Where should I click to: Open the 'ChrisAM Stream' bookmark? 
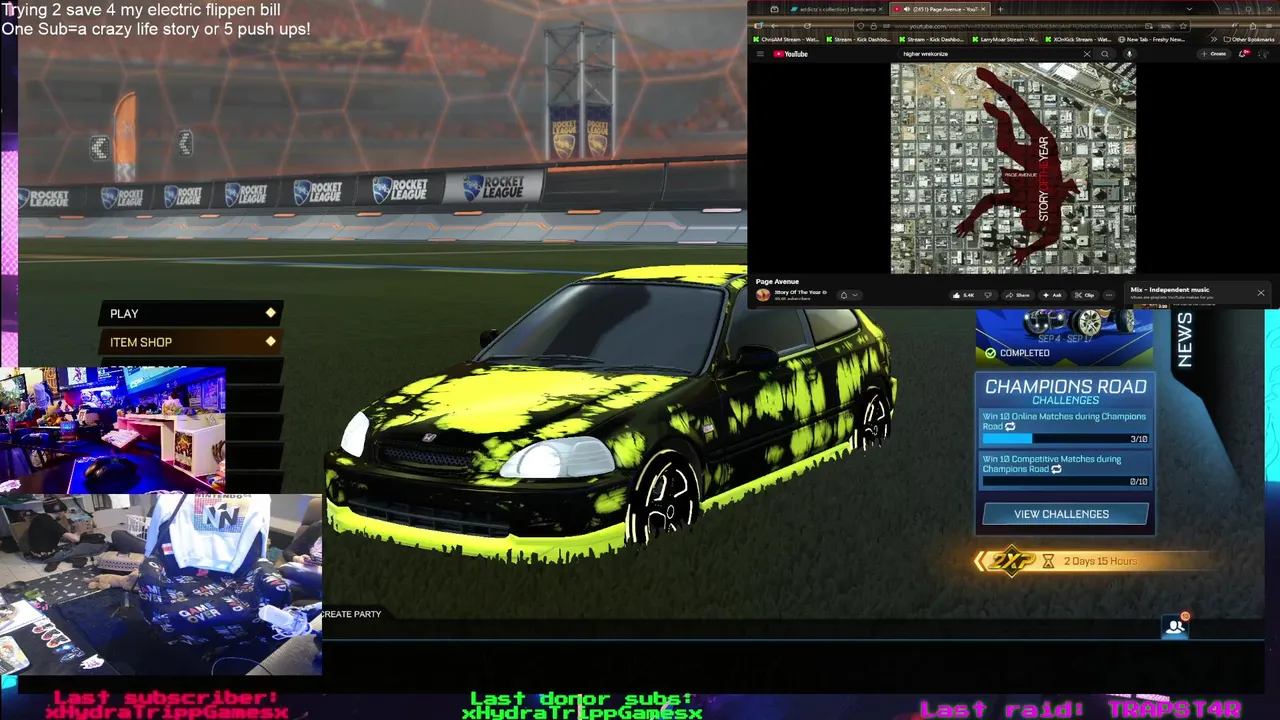click(x=786, y=40)
